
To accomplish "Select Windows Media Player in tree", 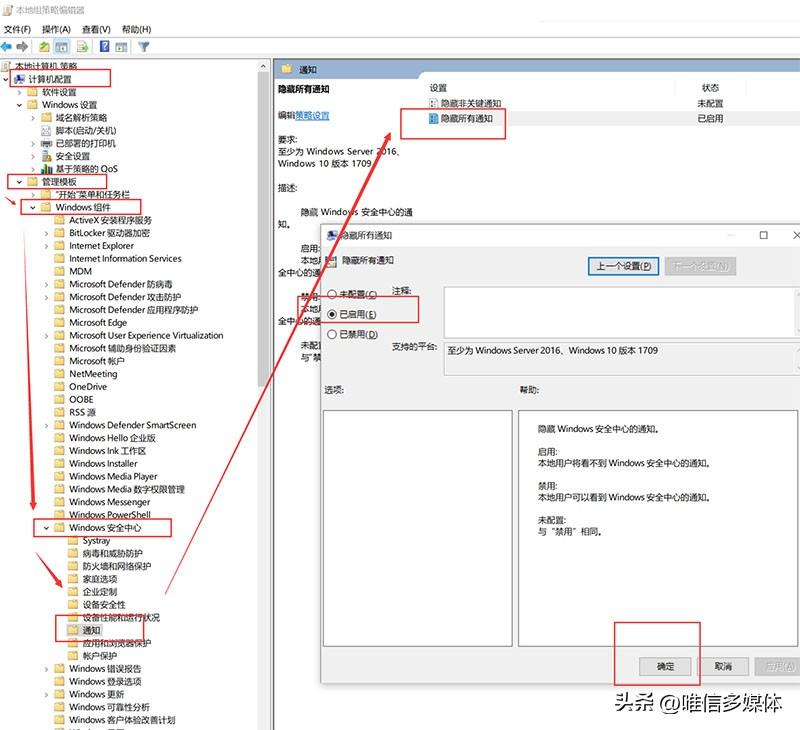I will coord(113,476).
